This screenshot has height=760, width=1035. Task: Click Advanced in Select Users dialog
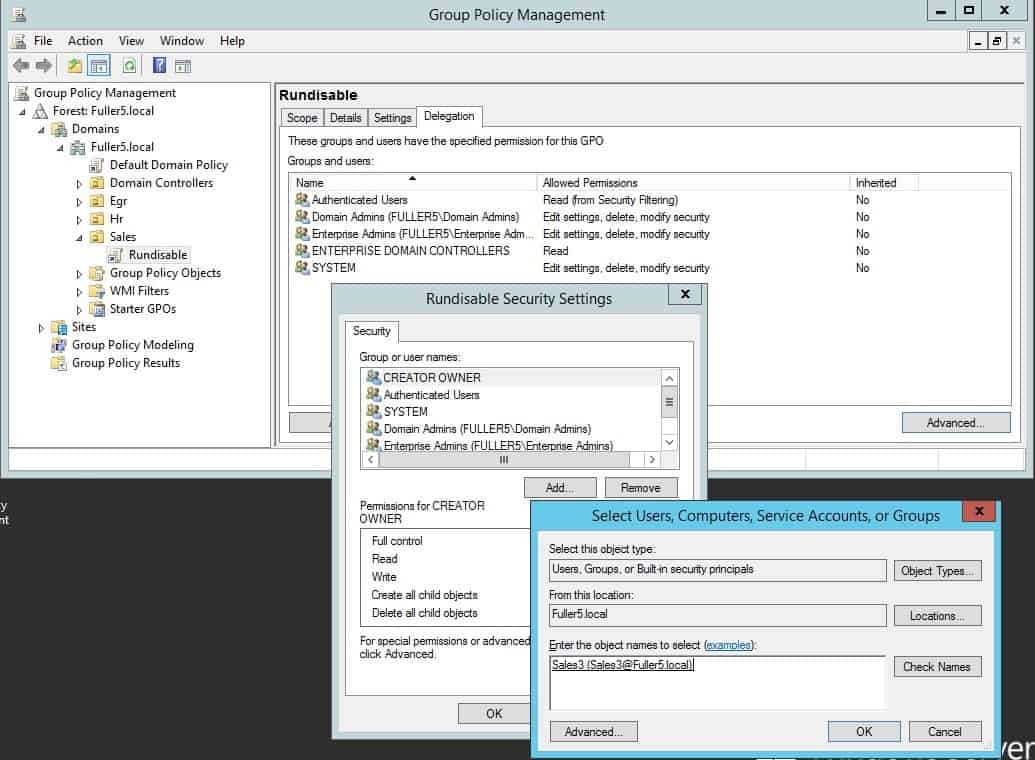pyautogui.click(x=593, y=732)
